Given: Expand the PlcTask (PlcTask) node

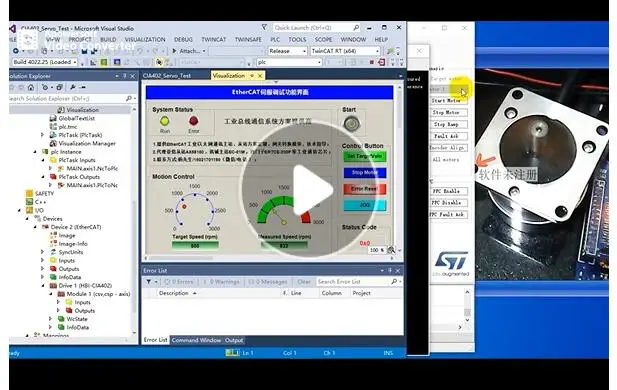Looking at the screenshot, I should click(x=42, y=135).
